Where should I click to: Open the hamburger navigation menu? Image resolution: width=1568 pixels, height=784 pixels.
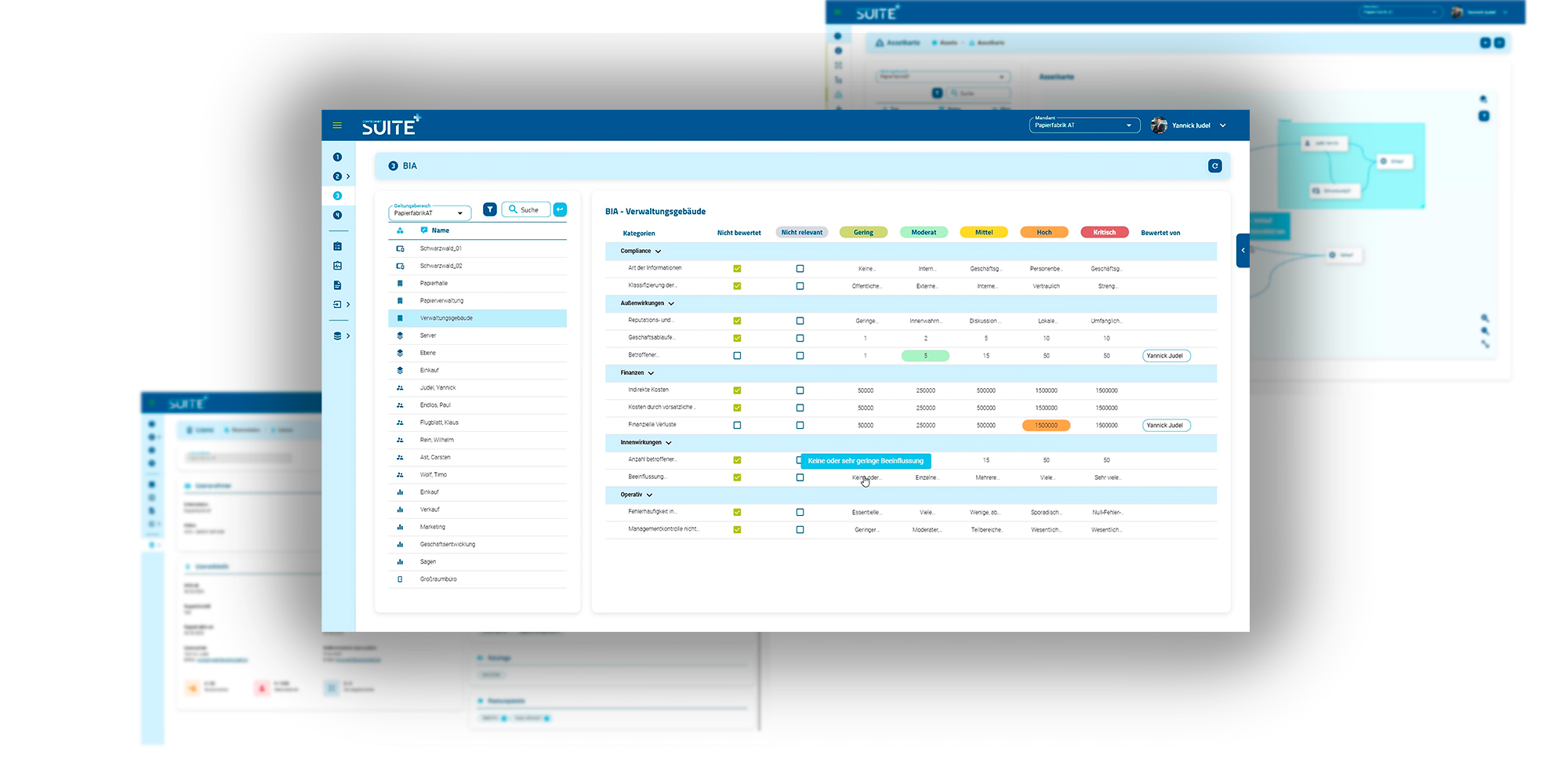point(337,125)
